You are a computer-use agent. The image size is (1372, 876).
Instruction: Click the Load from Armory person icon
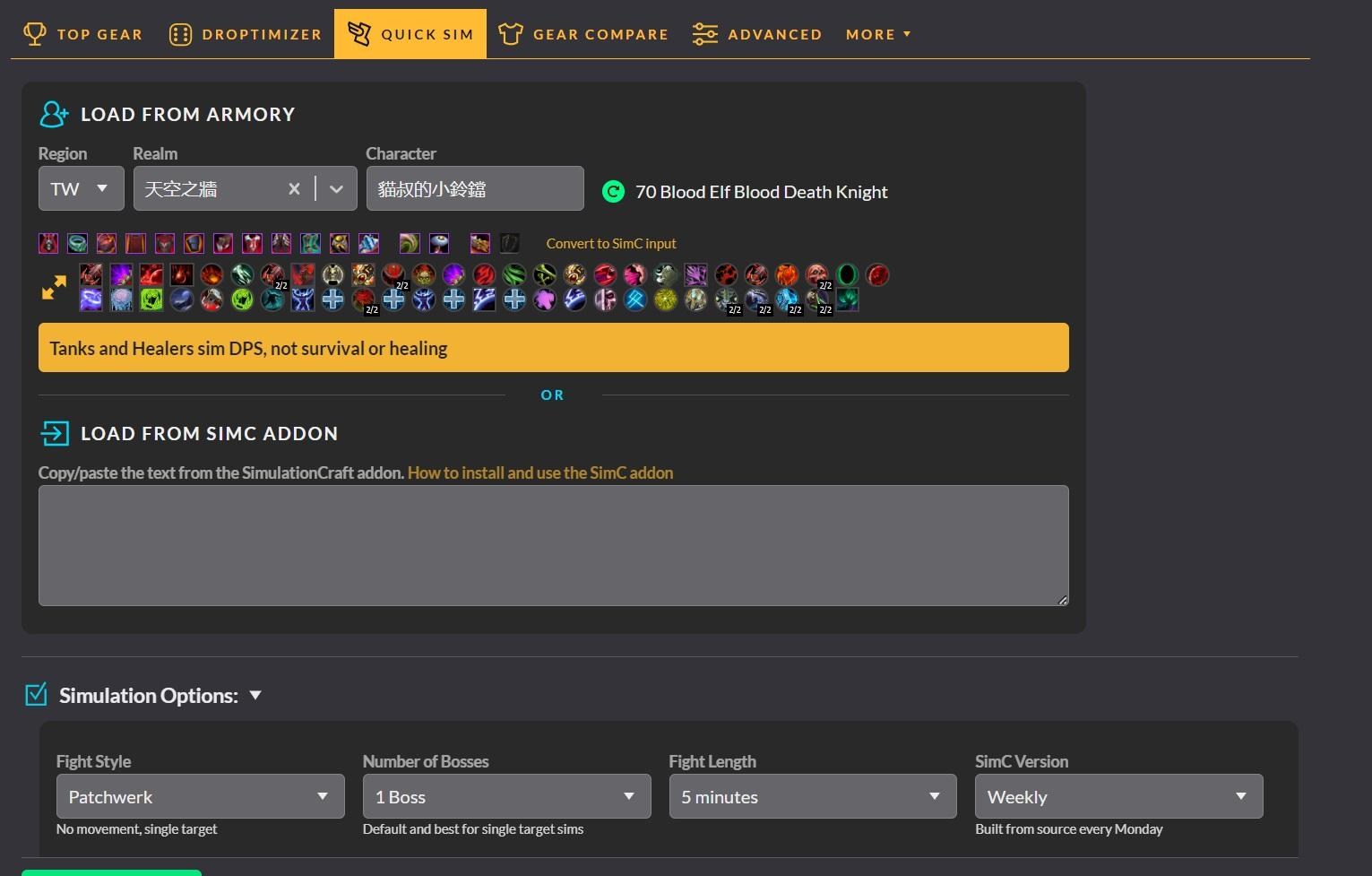[54, 114]
